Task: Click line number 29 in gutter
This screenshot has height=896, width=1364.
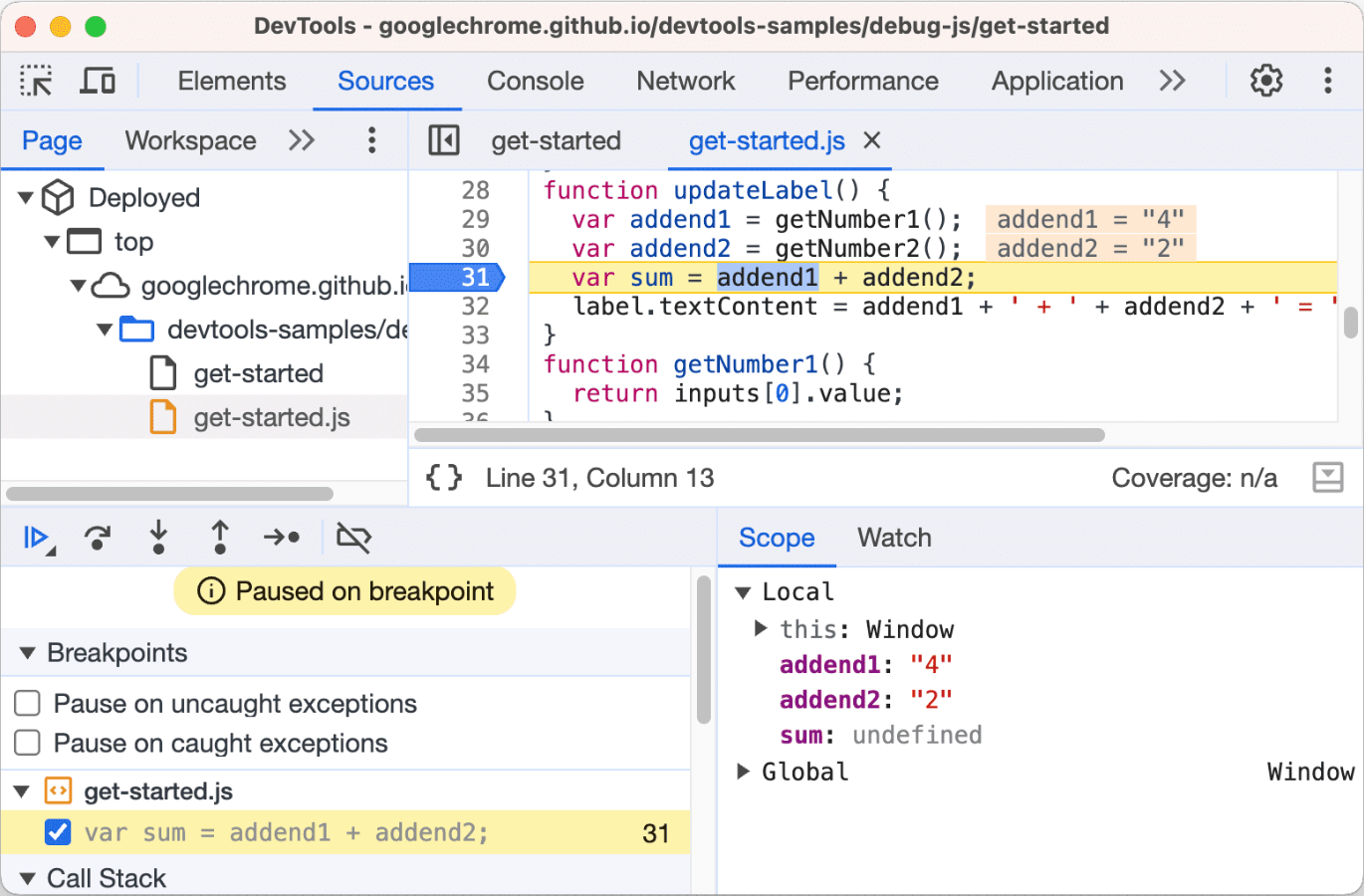Action: coord(476,220)
